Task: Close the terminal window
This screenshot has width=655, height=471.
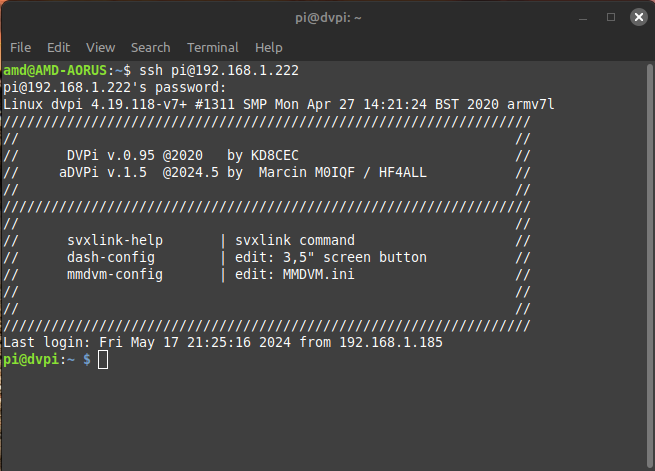Action: [639, 17]
